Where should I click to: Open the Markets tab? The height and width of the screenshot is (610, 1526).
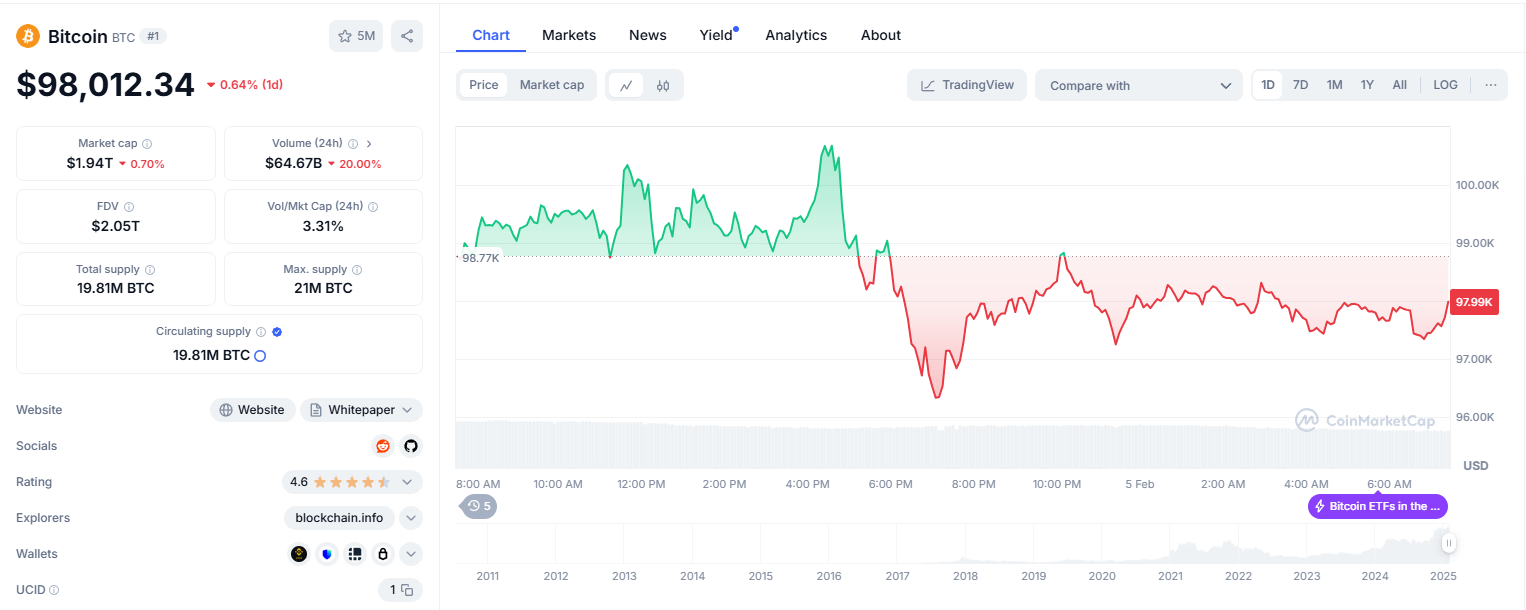pyautogui.click(x=569, y=35)
